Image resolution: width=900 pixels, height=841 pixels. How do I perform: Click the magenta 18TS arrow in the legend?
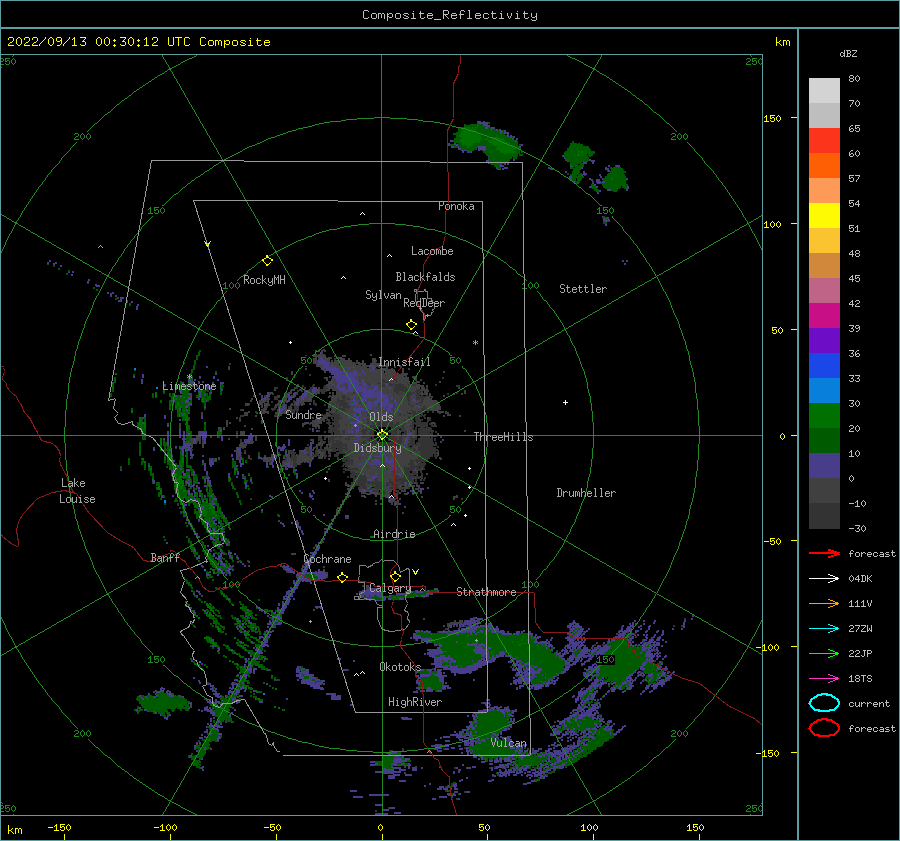tap(824, 679)
